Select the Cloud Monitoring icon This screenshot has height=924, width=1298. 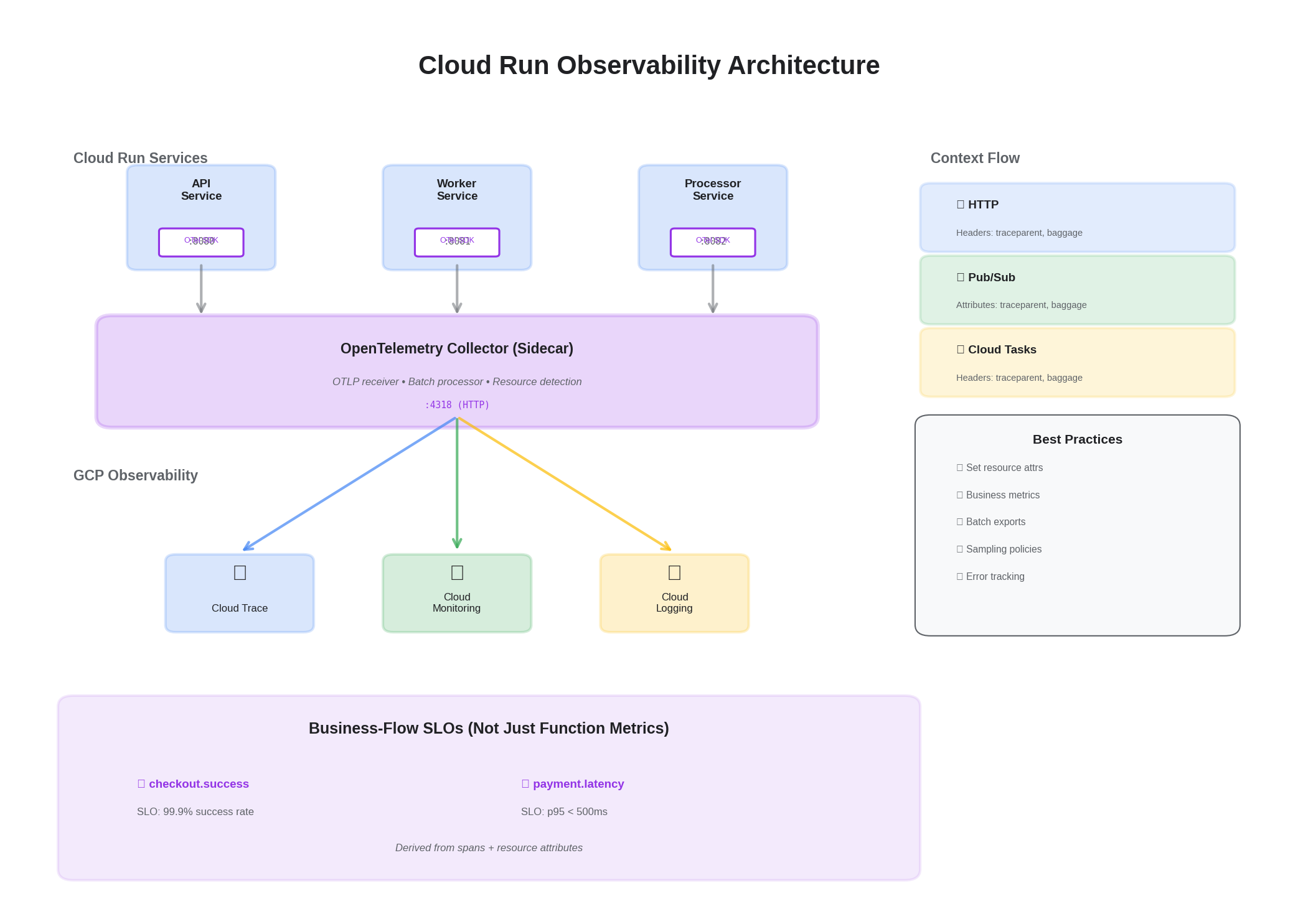click(456, 571)
